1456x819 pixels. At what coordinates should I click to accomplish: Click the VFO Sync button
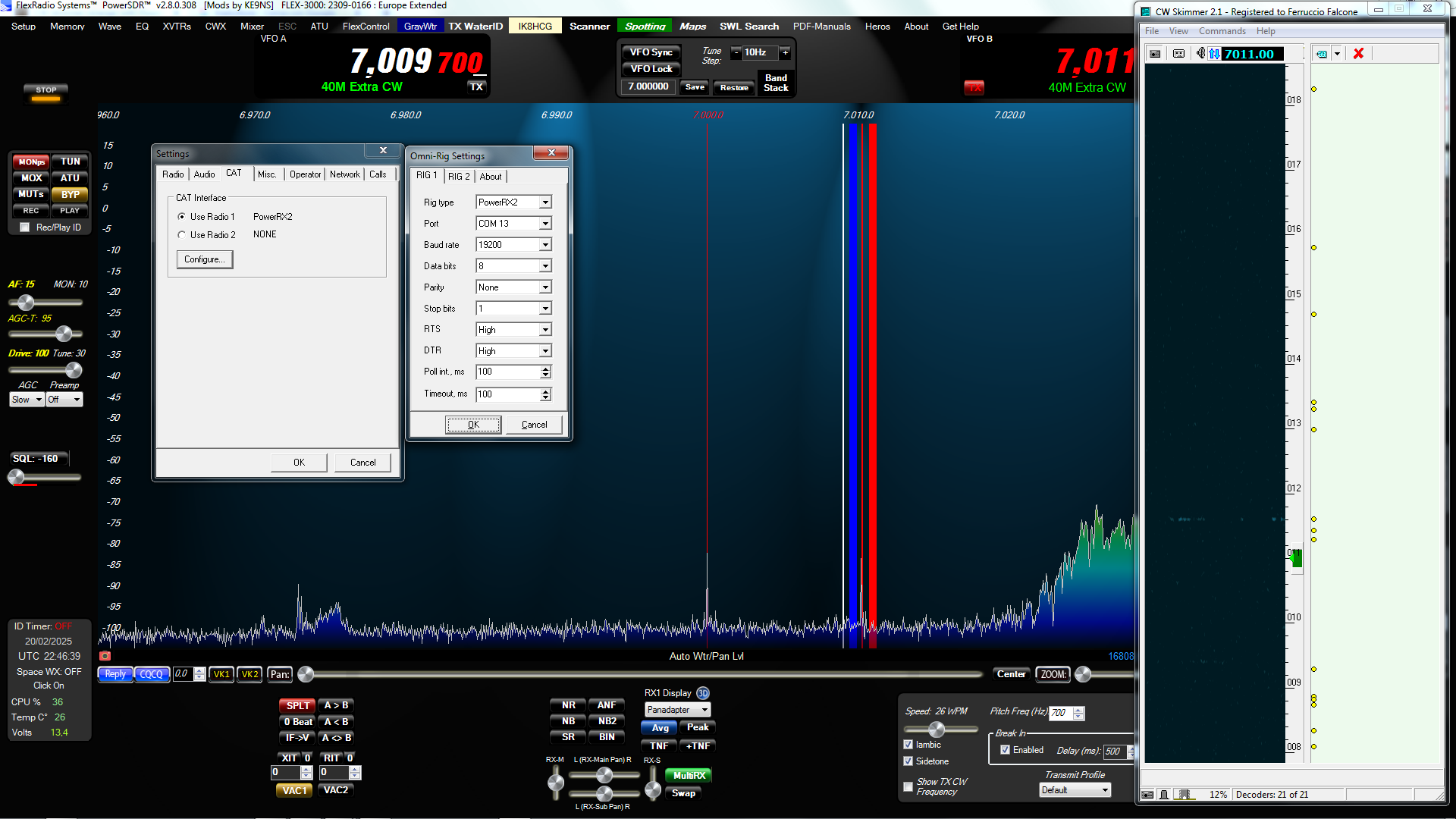pyautogui.click(x=651, y=52)
